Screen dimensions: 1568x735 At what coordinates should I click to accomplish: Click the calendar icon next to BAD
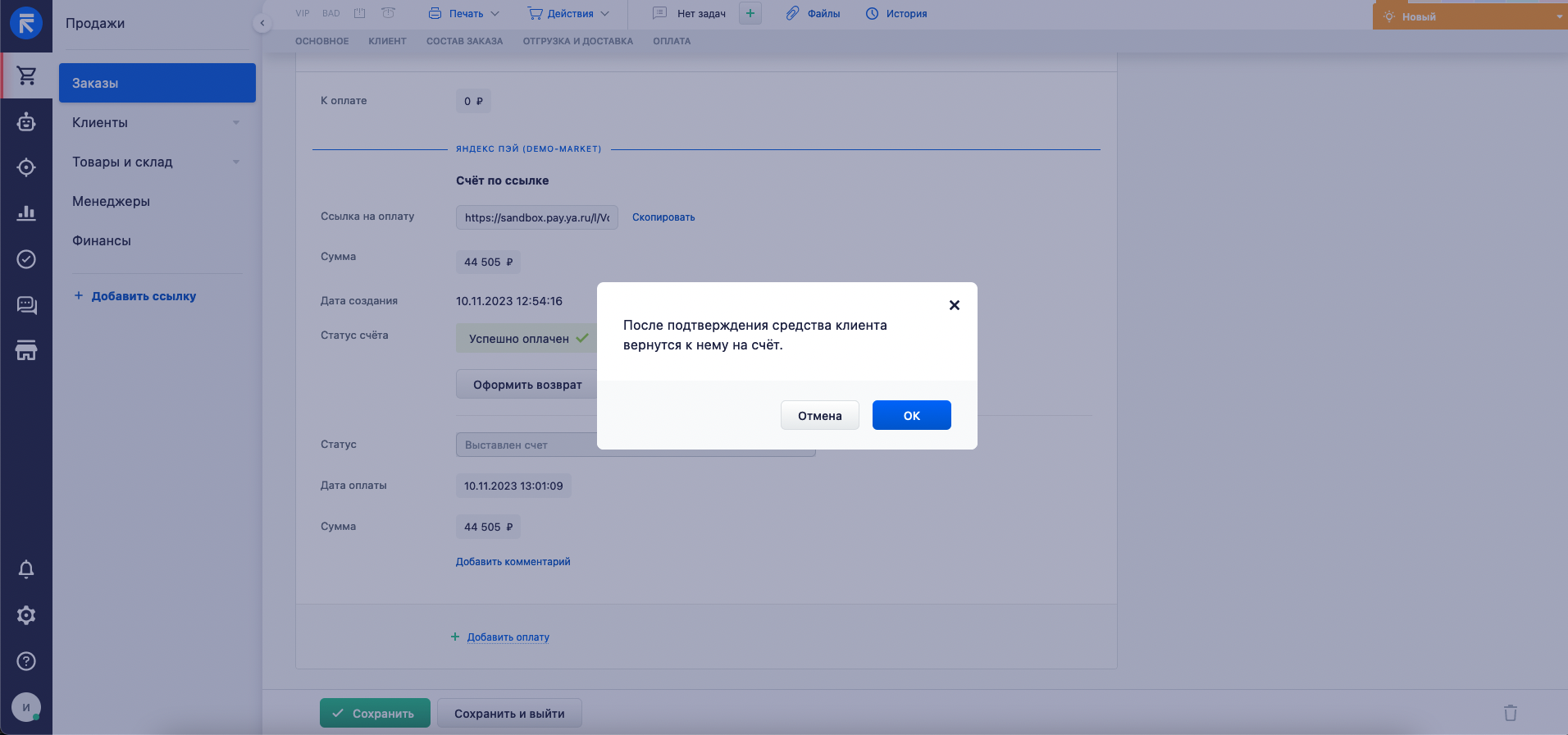[x=359, y=13]
